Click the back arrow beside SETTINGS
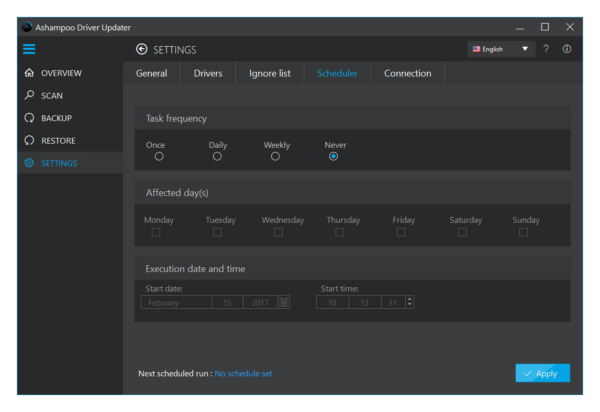 [142, 49]
